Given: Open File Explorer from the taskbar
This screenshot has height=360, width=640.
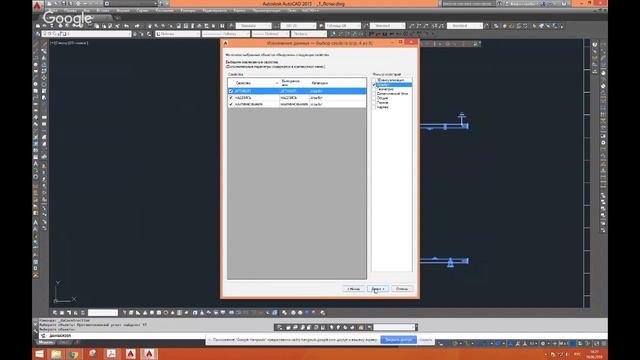Looking at the screenshot, I should point(56,353).
